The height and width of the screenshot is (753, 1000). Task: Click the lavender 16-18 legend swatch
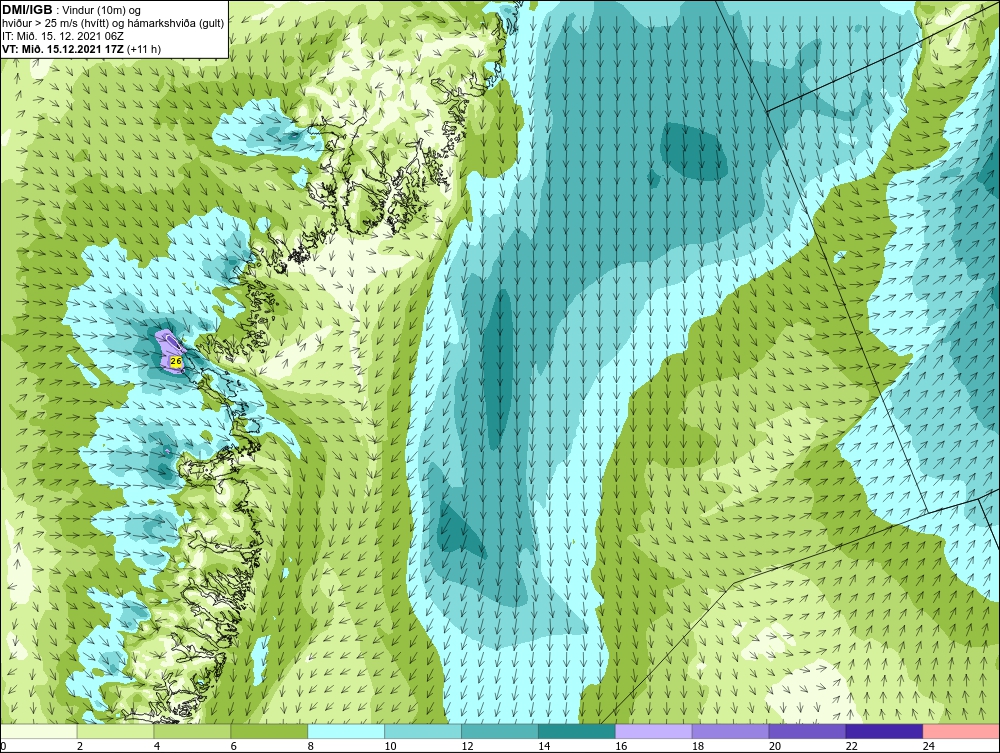(654, 731)
